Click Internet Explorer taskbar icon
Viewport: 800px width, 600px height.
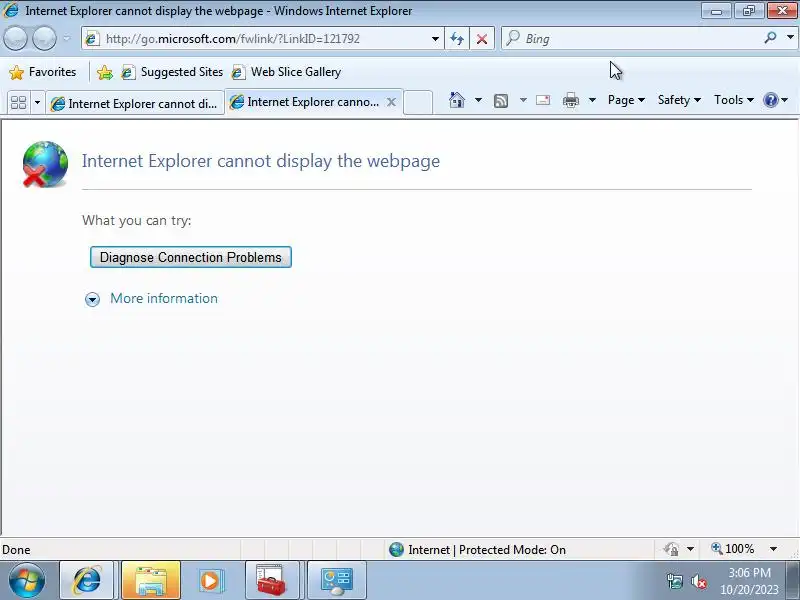click(x=87, y=580)
